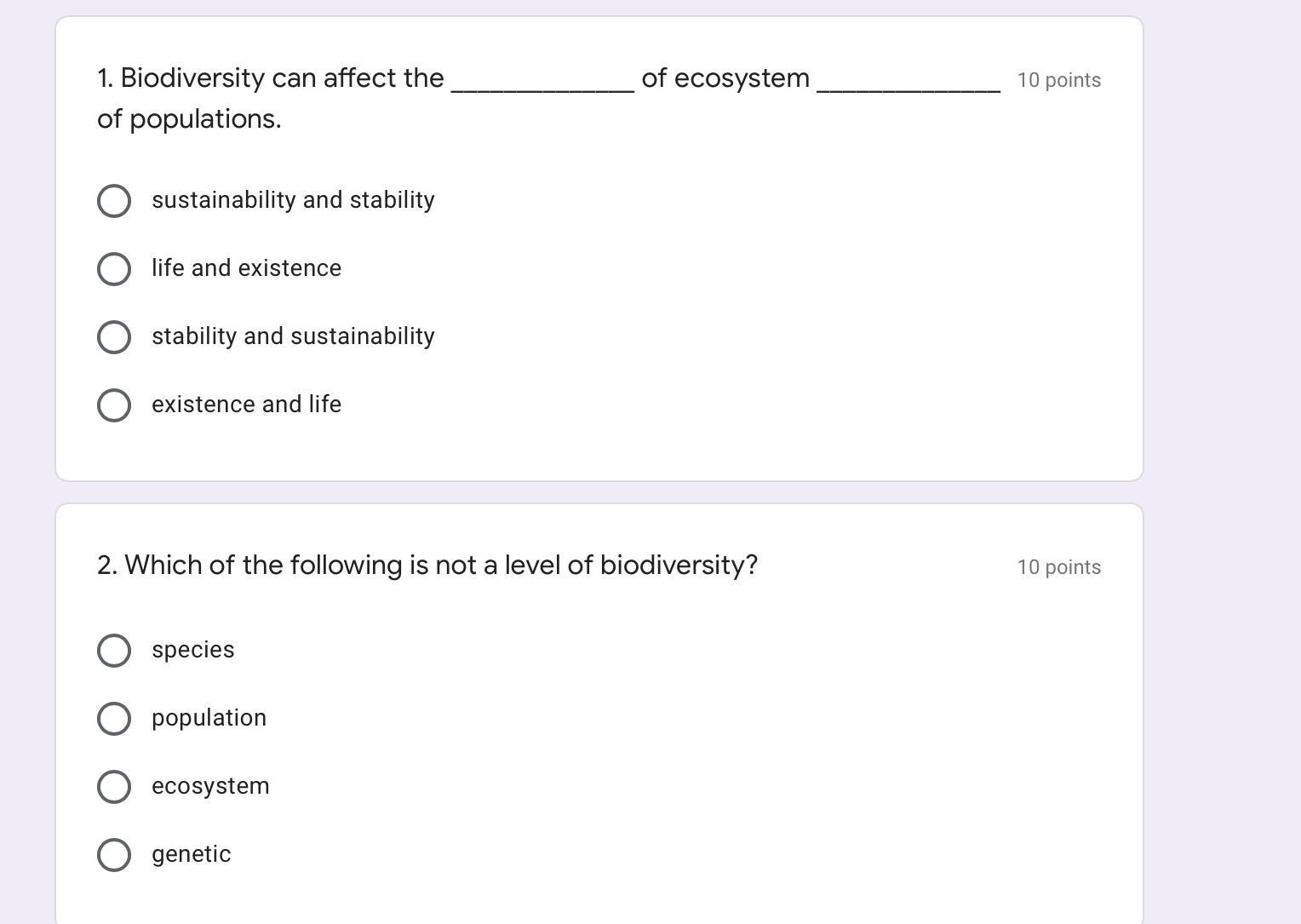
Task: Choose the 'life and existence' option
Action: tap(114, 269)
